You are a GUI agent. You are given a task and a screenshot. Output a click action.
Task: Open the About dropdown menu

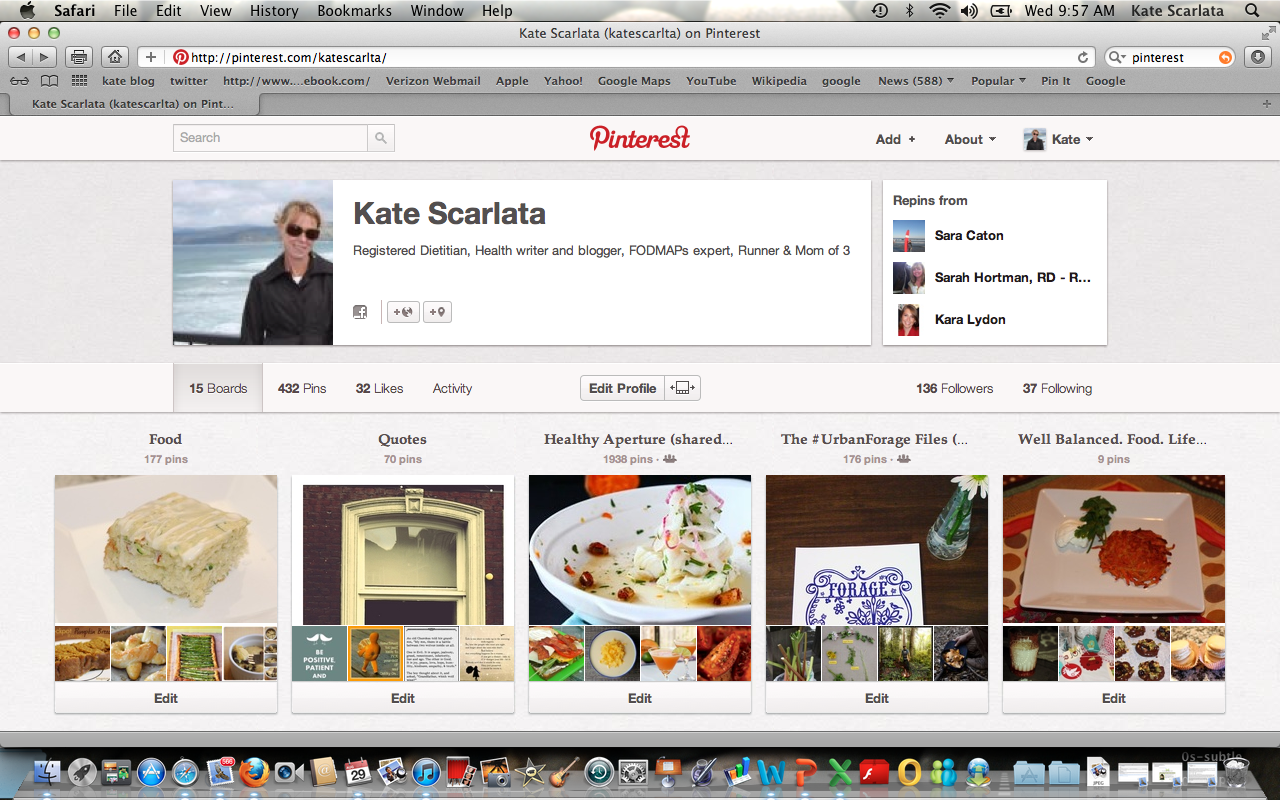pos(970,139)
